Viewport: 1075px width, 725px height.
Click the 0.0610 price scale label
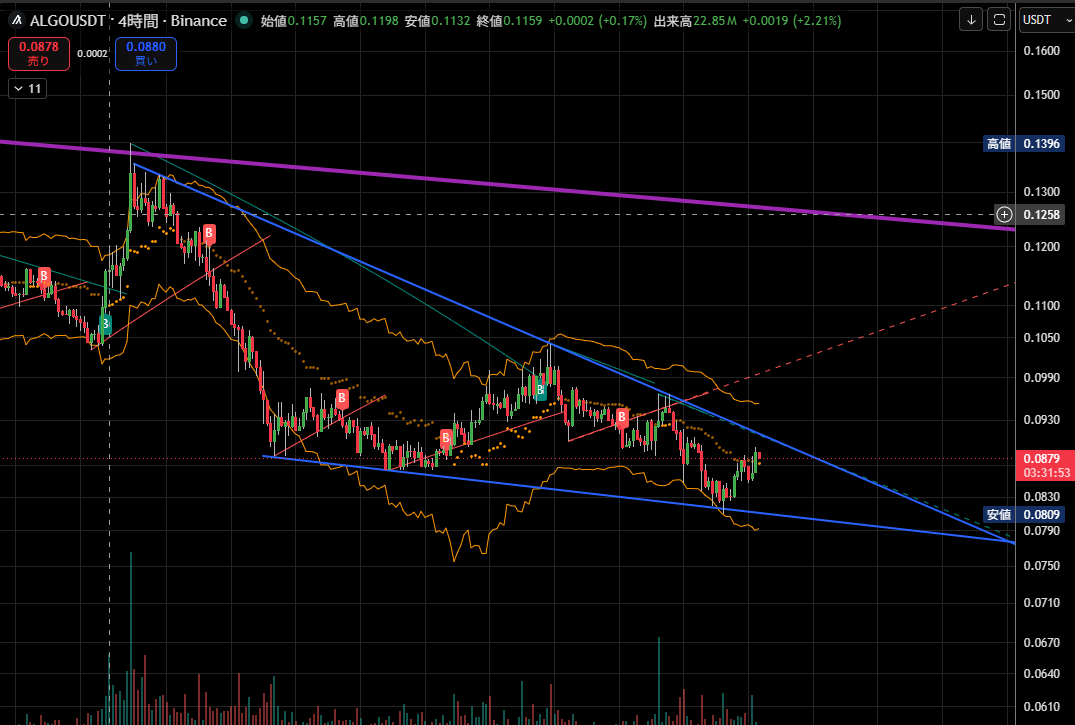point(1041,707)
